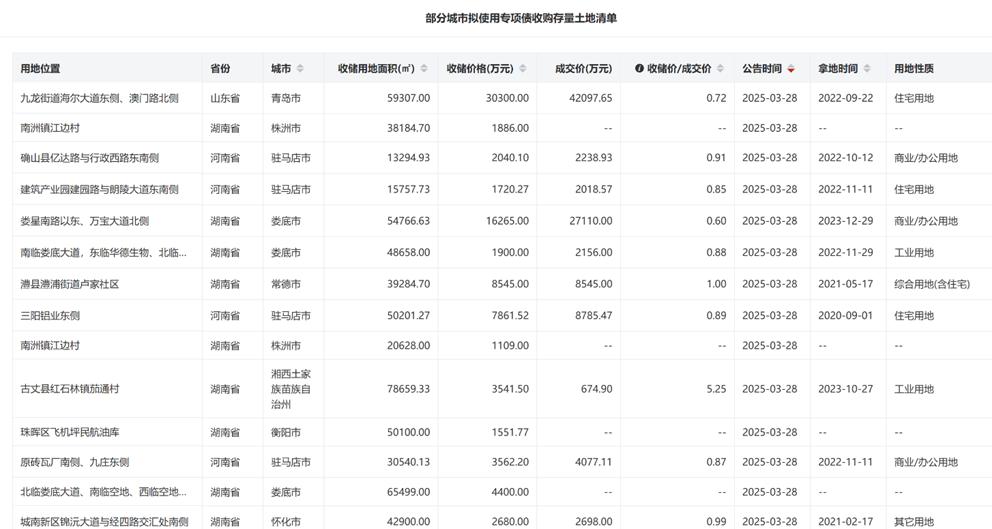Select the 湘西土家族苗族自治州 city cell
This screenshot has width=992, height=529.
click(297, 389)
